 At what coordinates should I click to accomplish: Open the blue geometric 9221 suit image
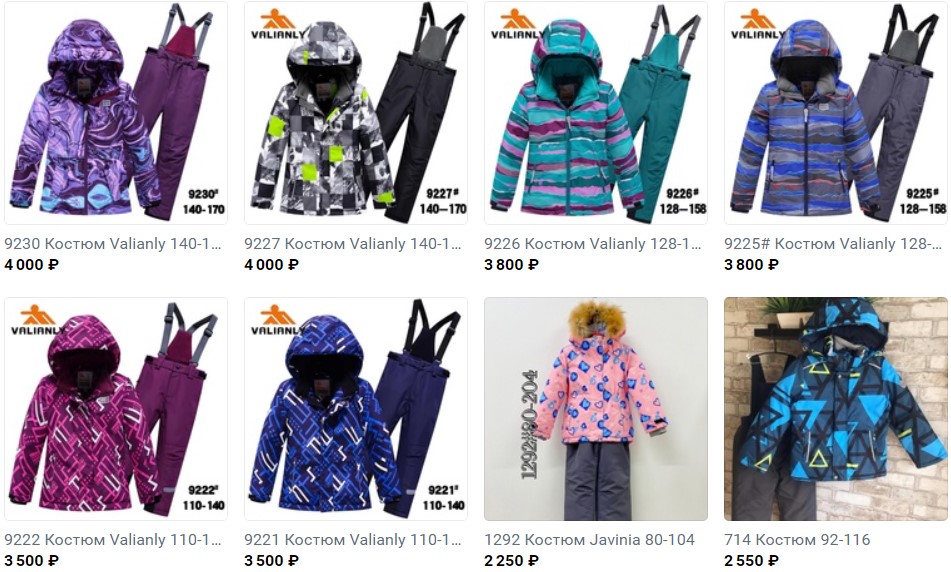pos(356,409)
